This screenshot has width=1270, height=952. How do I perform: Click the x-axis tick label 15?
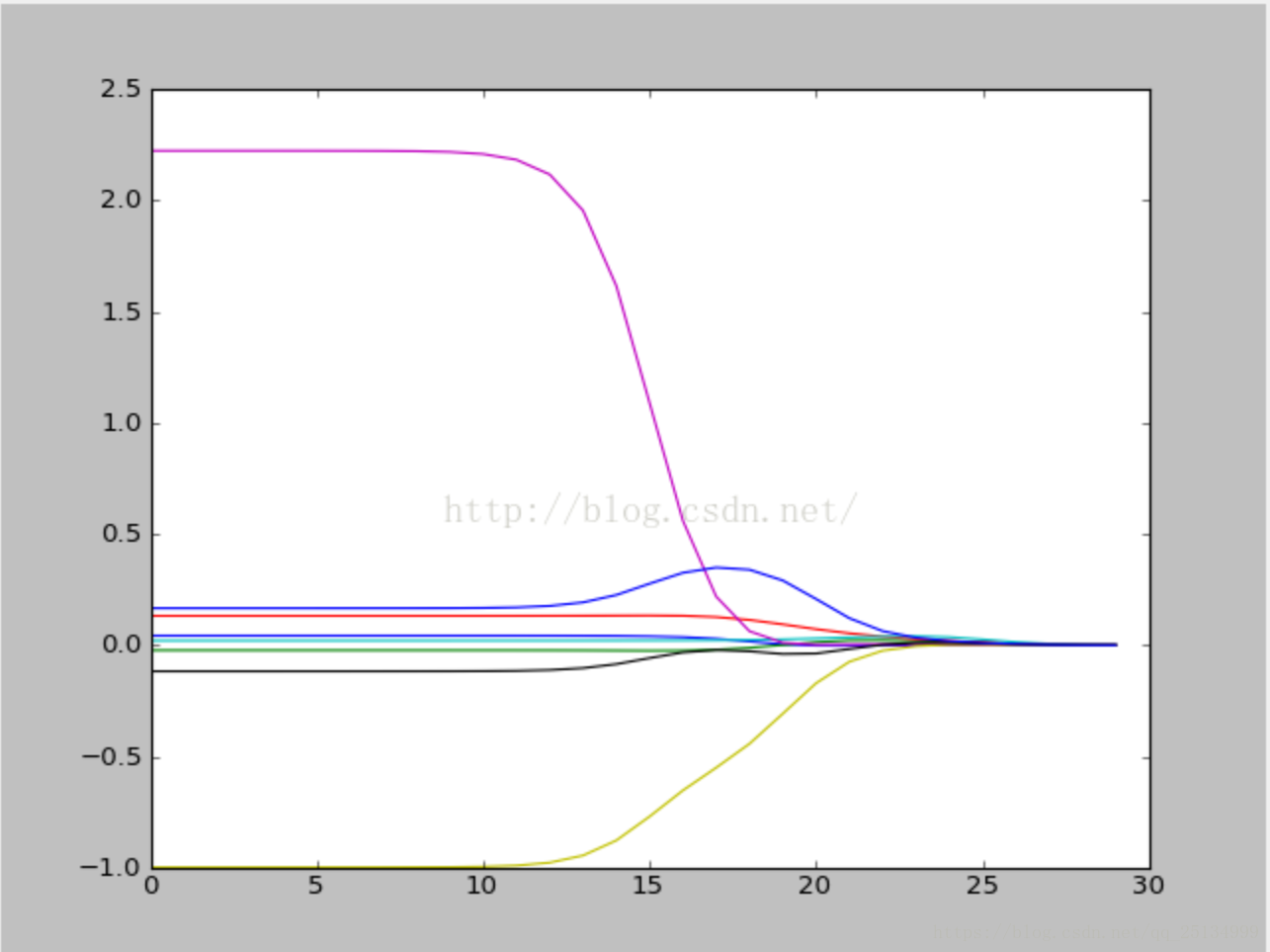[648, 886]
